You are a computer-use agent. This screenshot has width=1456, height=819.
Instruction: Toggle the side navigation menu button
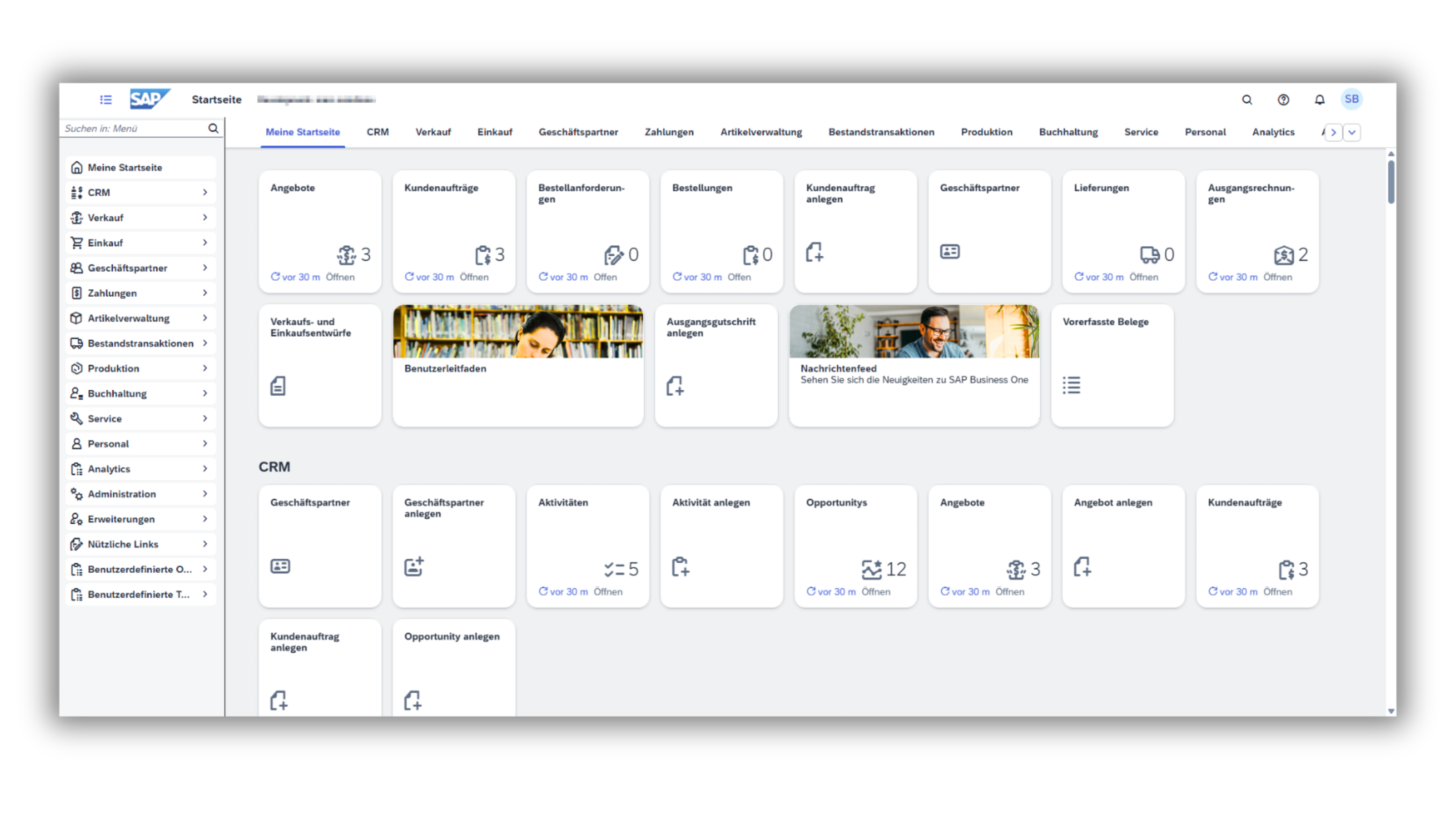(x=106, y=100)
